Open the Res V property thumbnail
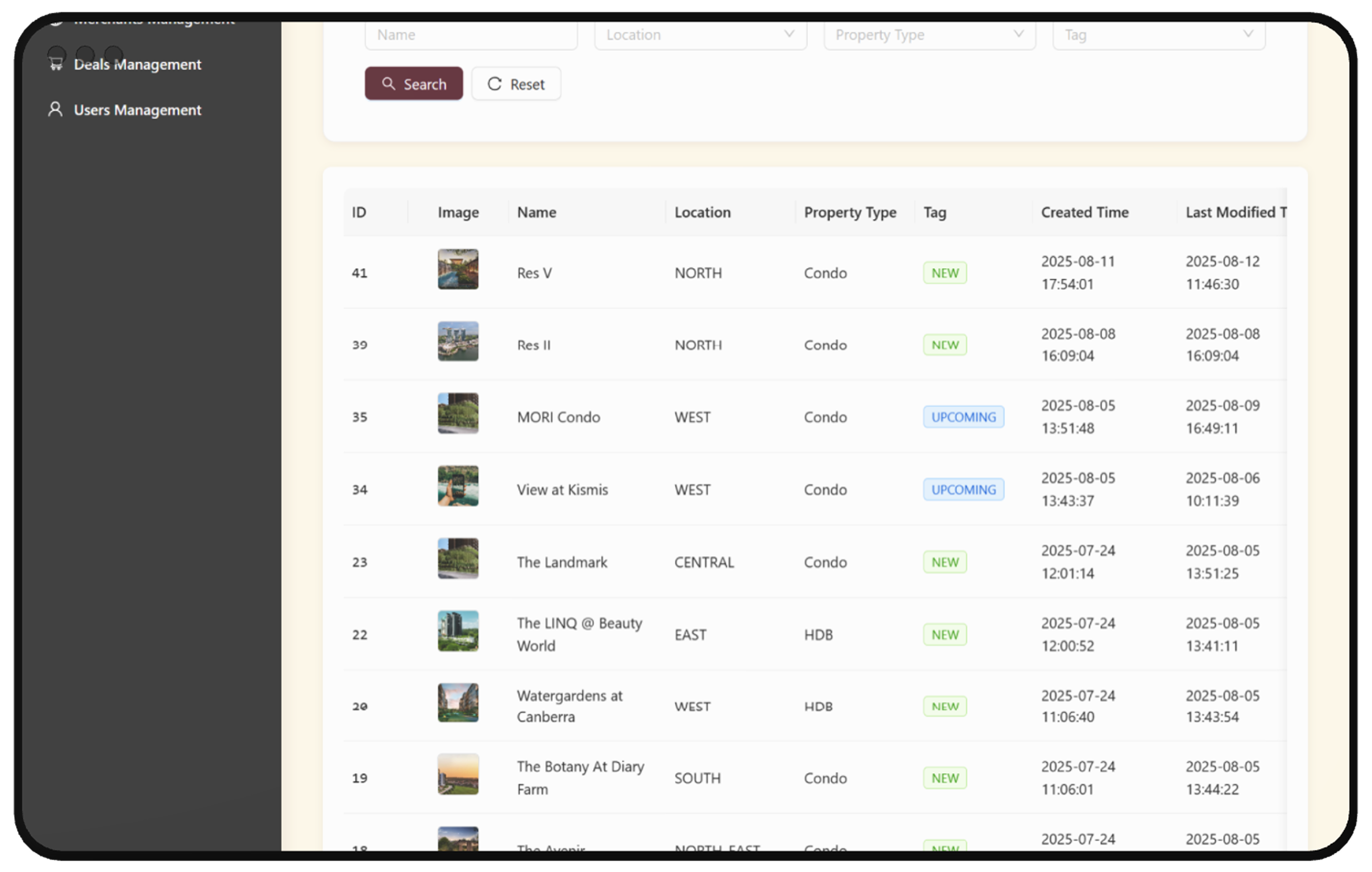The image size is (1372, 872). (x=457, y=269)
